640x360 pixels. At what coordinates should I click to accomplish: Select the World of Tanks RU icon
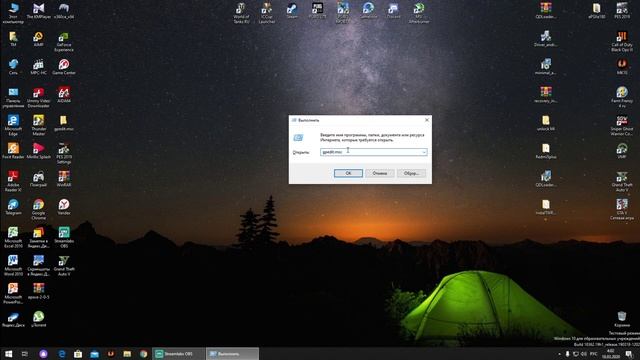[241, 13]
